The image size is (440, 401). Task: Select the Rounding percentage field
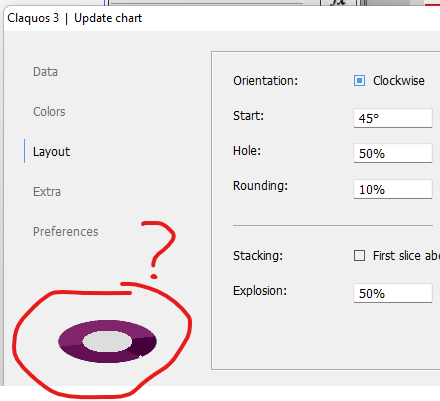click(x=393, y=189)
